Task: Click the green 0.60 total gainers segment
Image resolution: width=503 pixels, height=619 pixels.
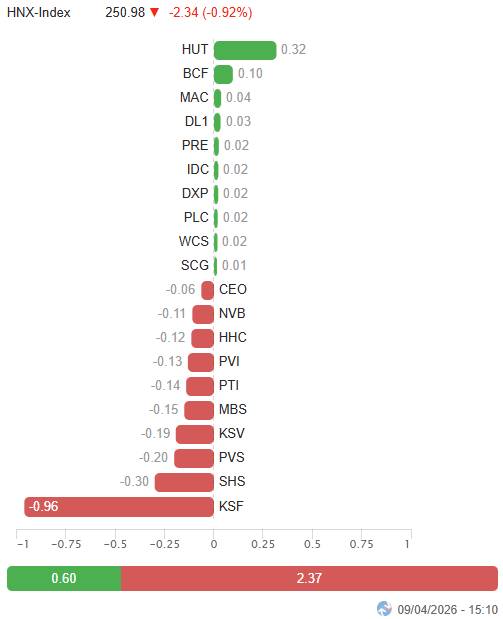Action: [64, 578]
